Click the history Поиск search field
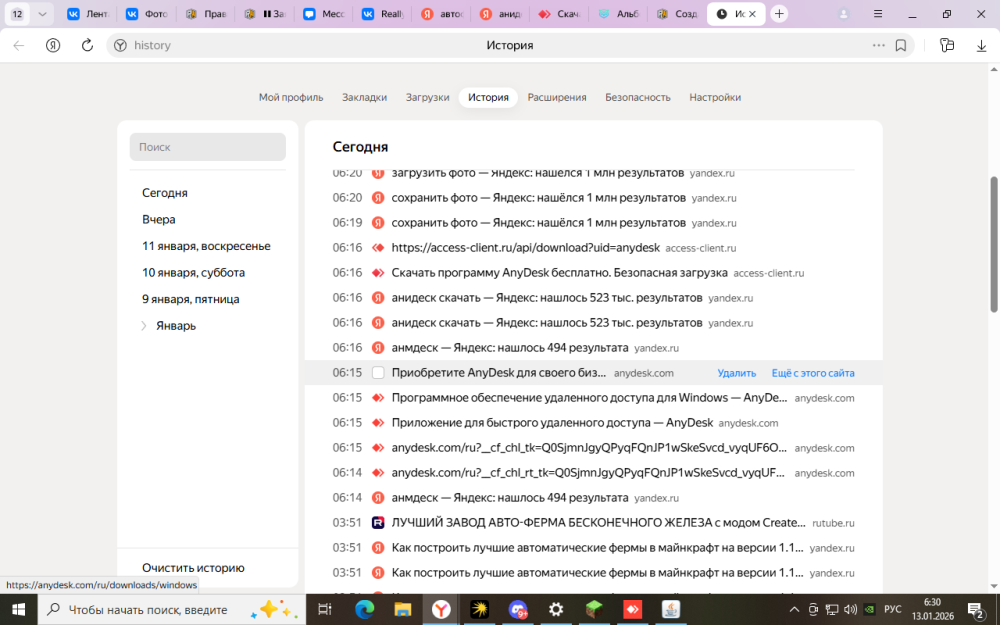This screenshot has height=625, width=1000. 208,147
